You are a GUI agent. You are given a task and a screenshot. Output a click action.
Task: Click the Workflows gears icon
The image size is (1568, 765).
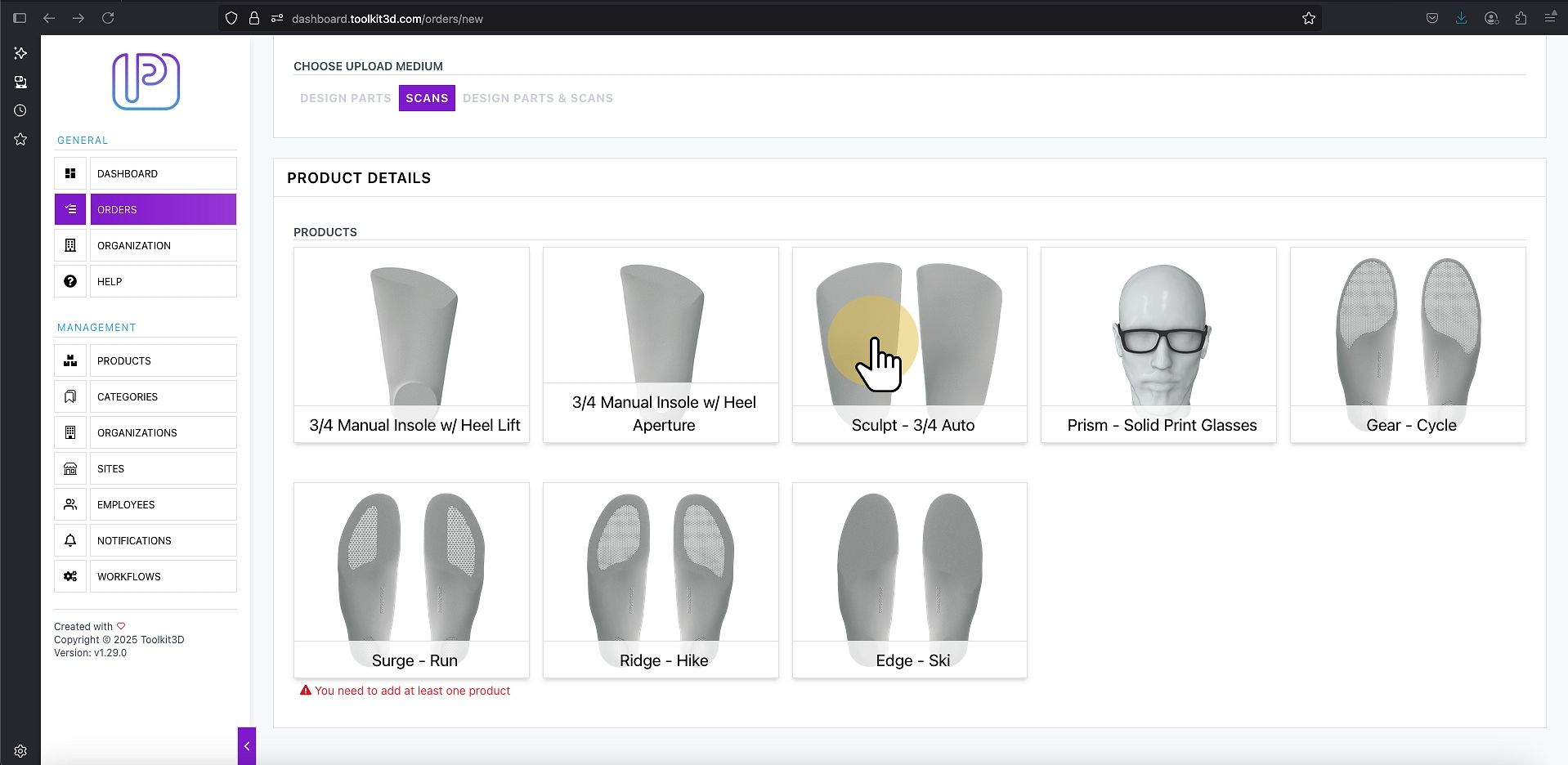(x=70, y=576)
